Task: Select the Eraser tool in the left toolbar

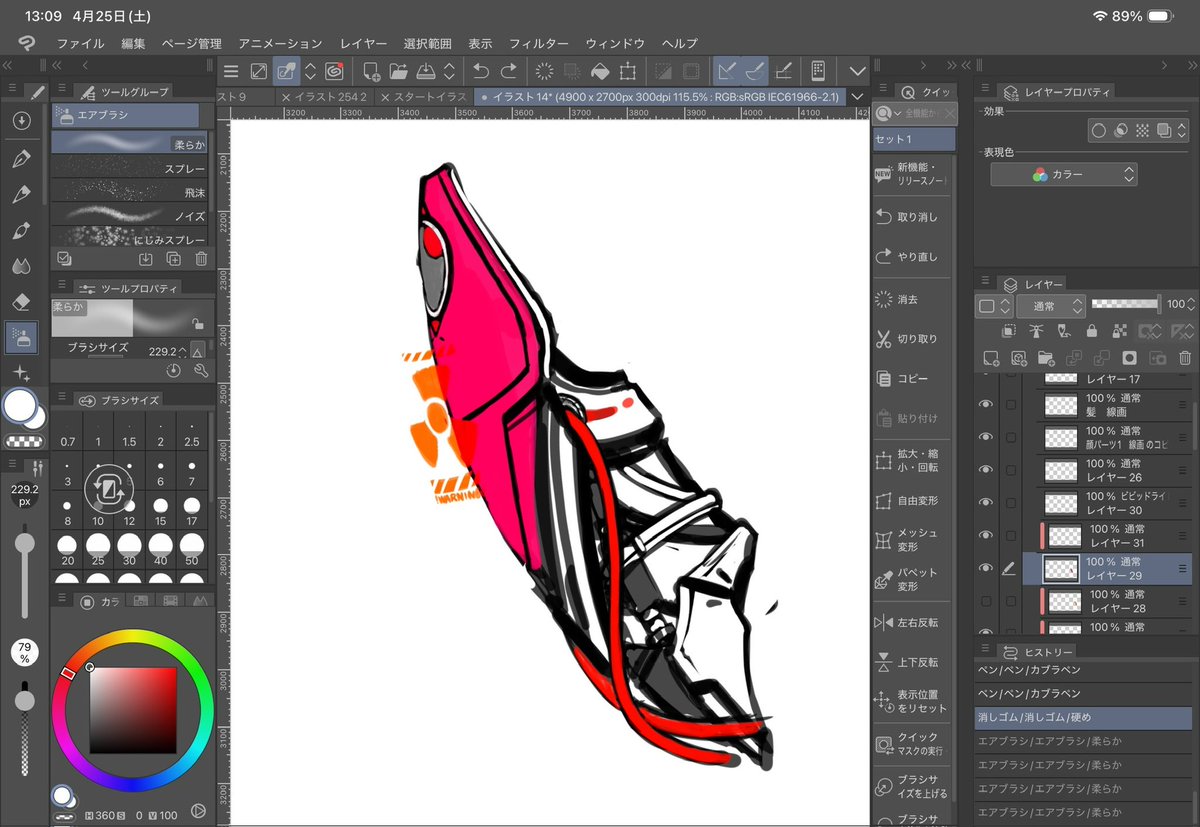Action: coord(21,301)
